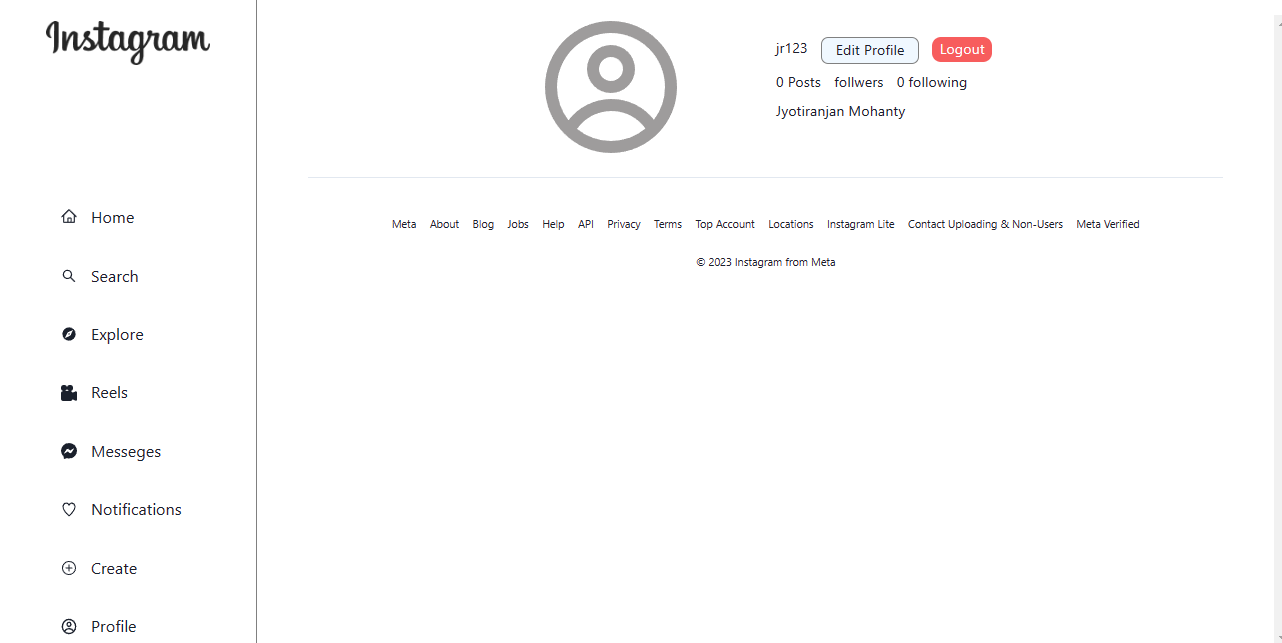Click the Home house icon

[x=69, y=217]
